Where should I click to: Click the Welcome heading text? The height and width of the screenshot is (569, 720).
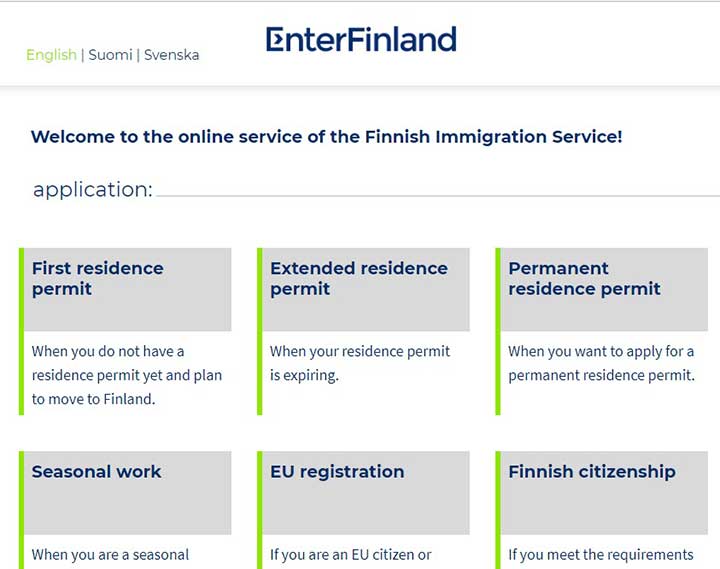(326, 137)
